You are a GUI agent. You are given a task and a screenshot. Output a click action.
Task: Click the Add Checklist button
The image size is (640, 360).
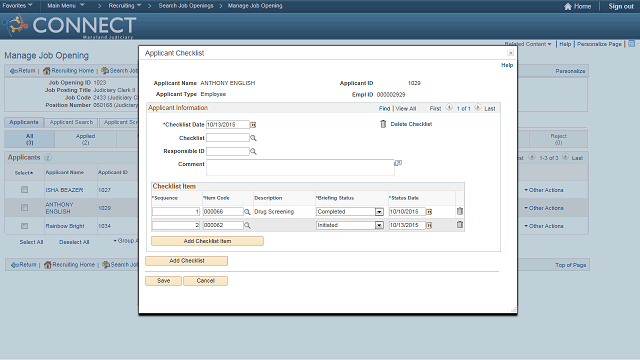187,261
